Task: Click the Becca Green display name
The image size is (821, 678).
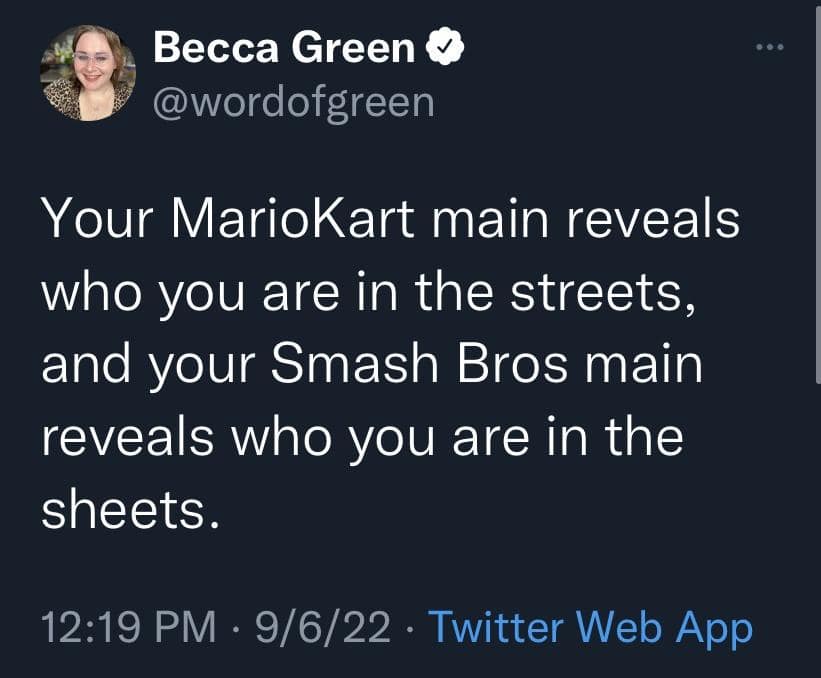Action: (285, 48)
